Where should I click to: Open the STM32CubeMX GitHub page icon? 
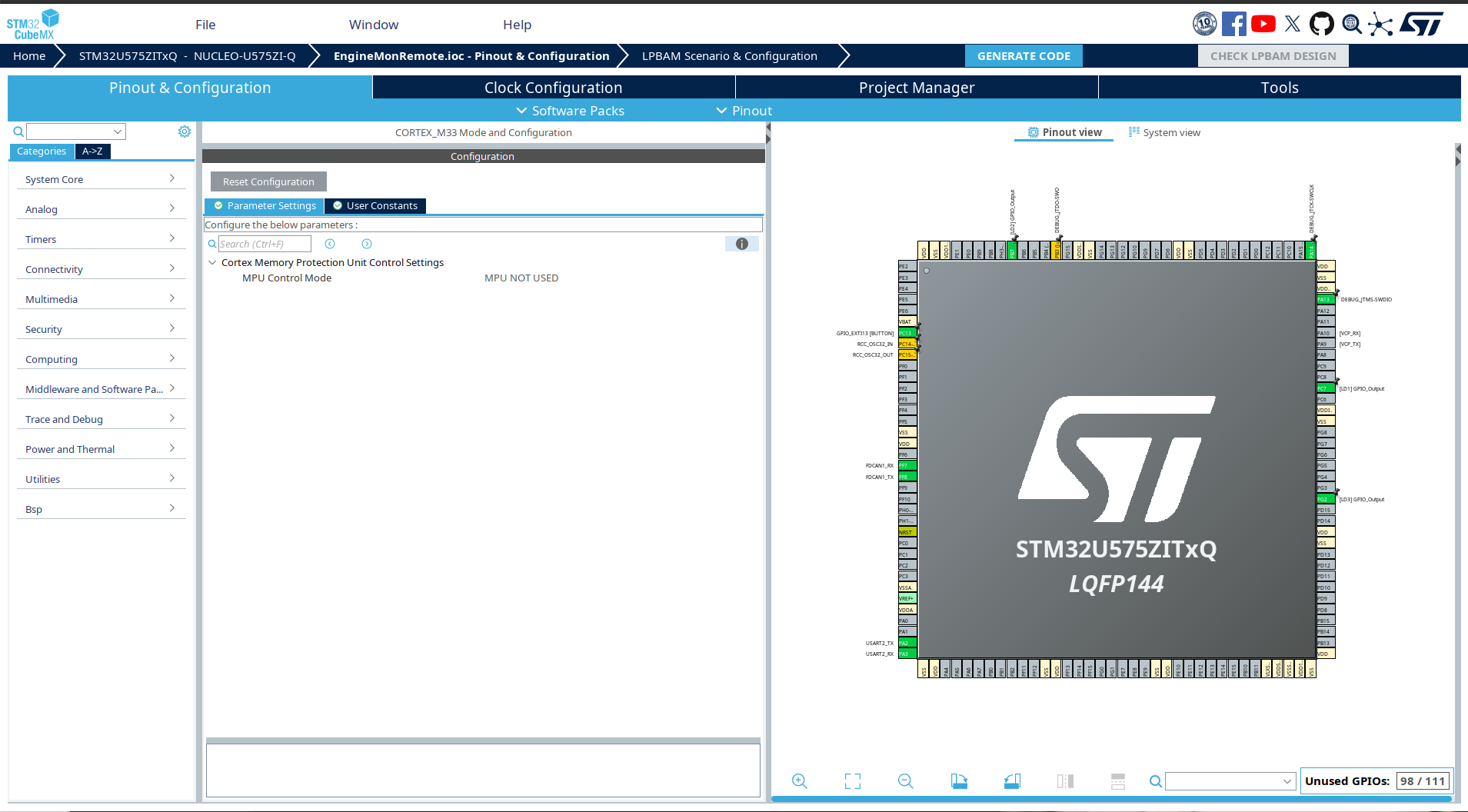1322,24
